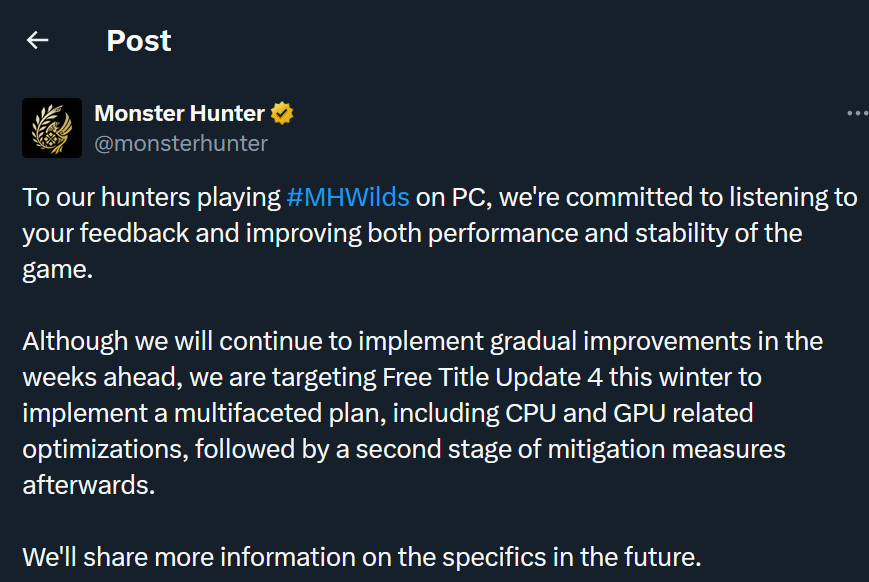Click "To our hunters playing" text
This screenshot has height=582, width=869.
click(x=150, y=197)
